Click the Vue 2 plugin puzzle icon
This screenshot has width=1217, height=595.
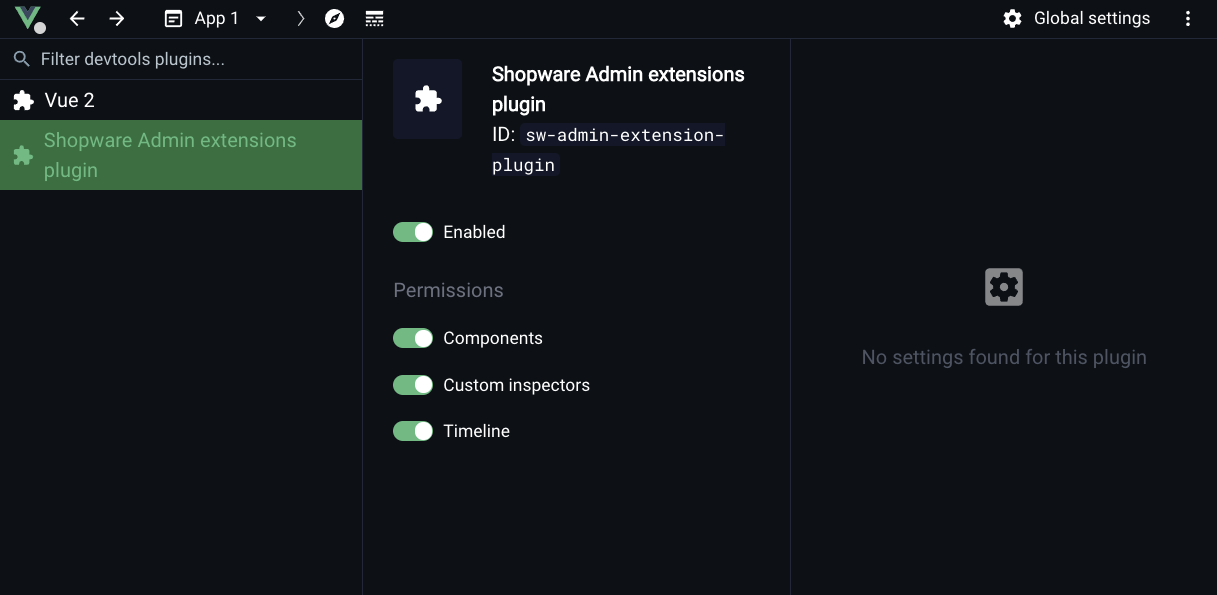pos(22,100)
